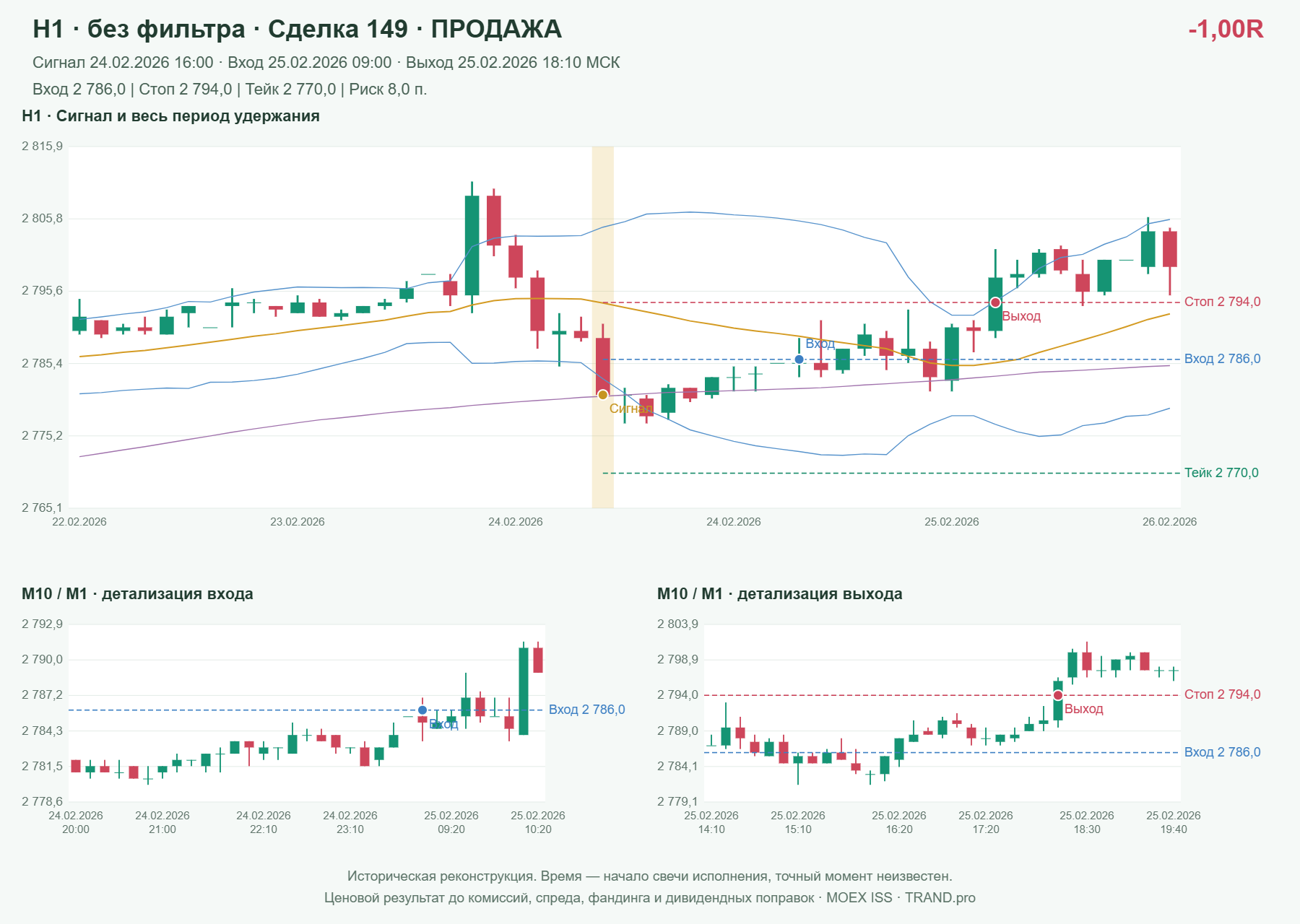Click heading 'M10 / M1 · детализация входа'
The image size is (1300, 924).
(137, 594)
